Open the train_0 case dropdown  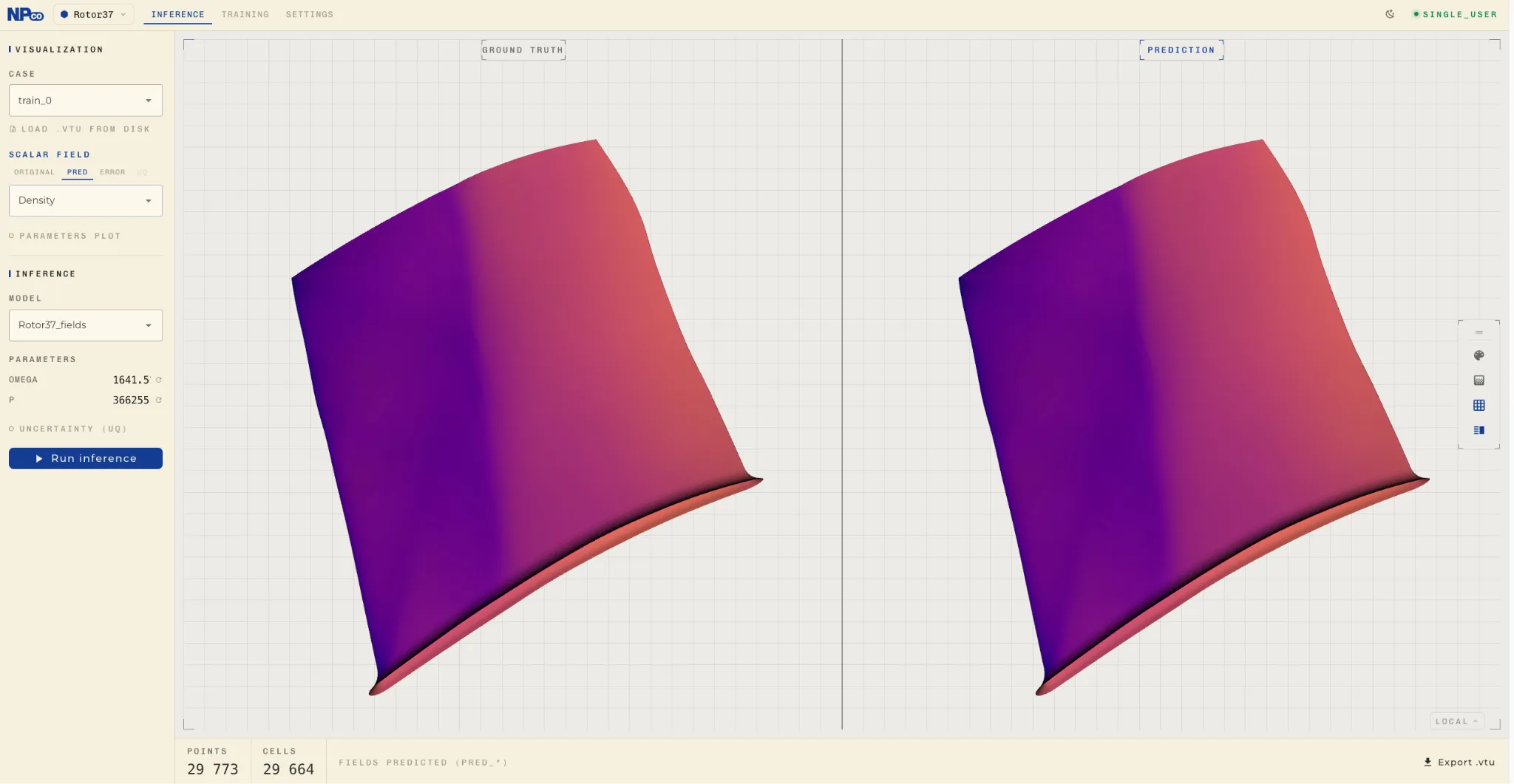pyautogui.click(x=86, y=100)
